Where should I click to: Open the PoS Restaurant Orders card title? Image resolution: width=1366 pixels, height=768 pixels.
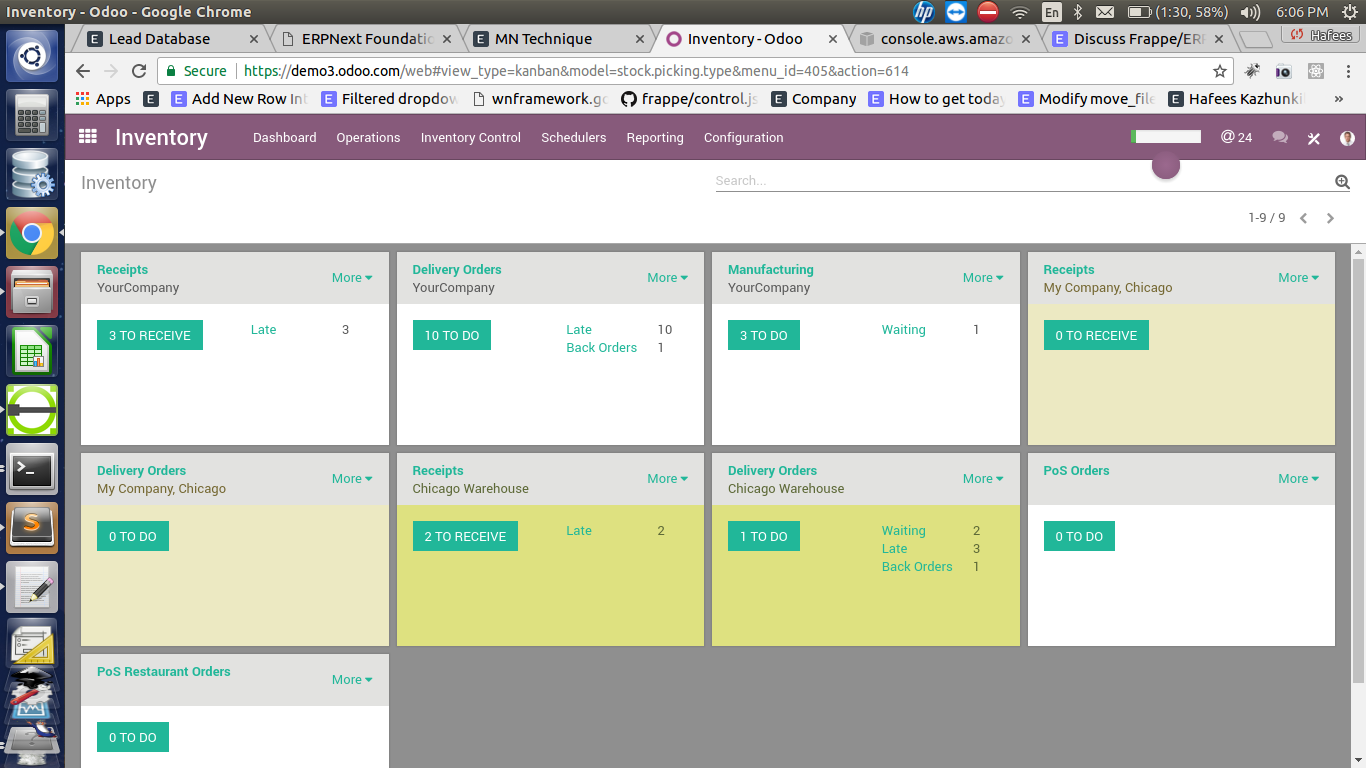coord(164,672)
